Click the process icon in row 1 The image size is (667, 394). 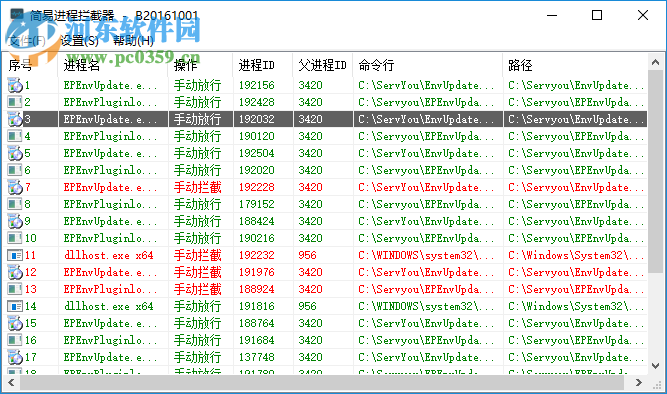[15, 85]
